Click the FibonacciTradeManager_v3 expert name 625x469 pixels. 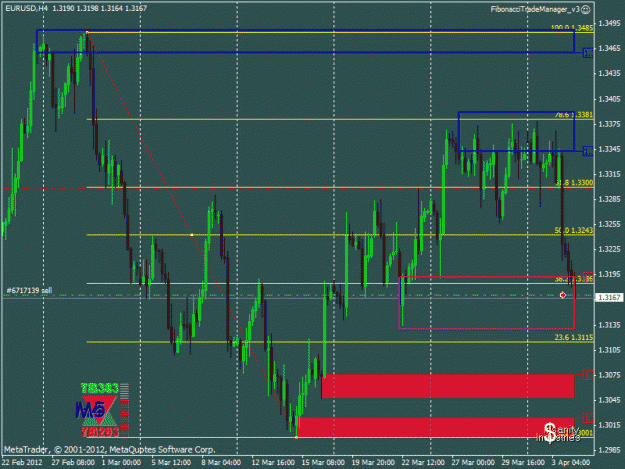[x=535, y=9]
